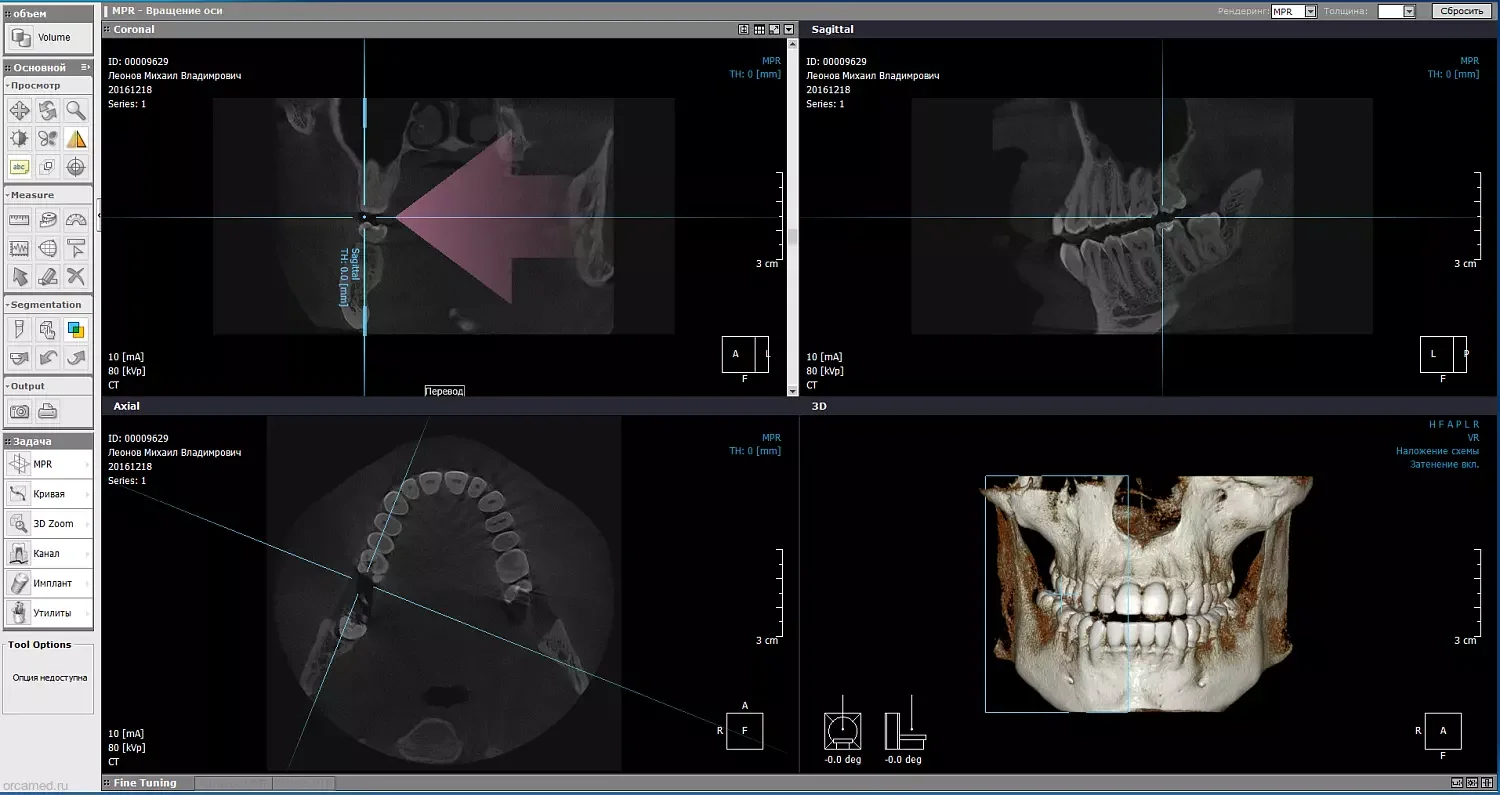Select the Pan (move) tool in Просмотр
Viewport: 1500px width, 795px height.
pos(19,111)
